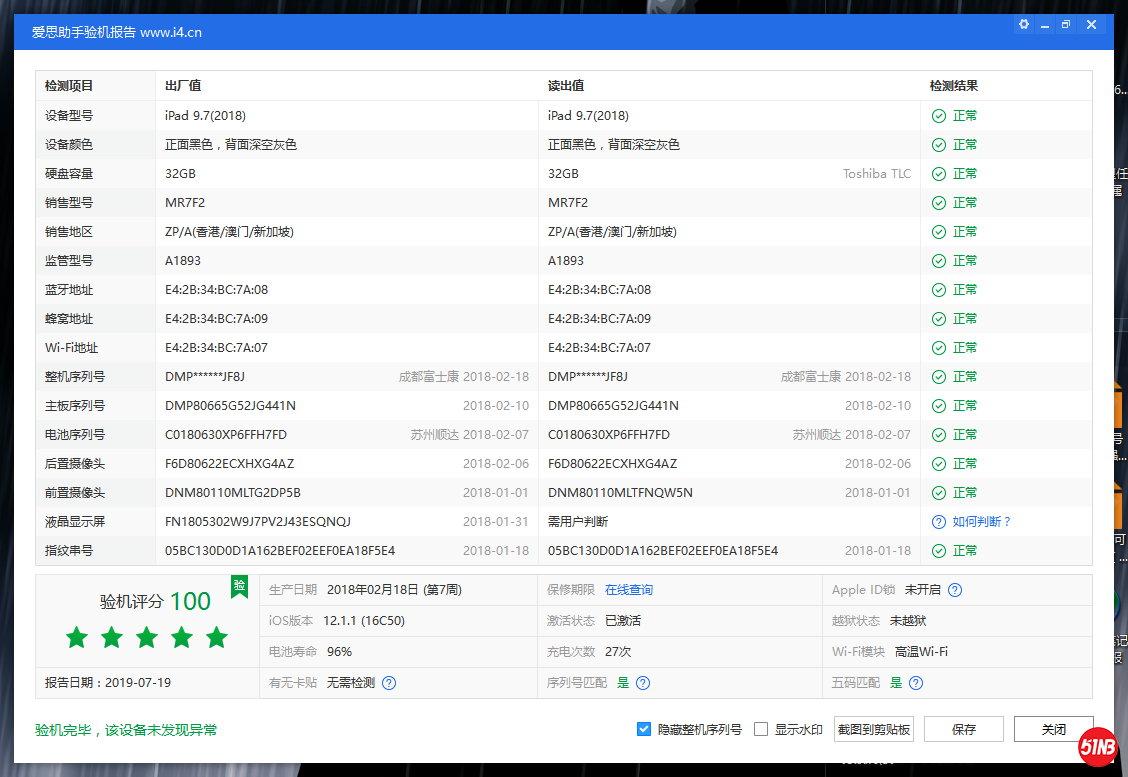Image resolution: width=1128 pixels, height=777 pixels.
Task: Click the 关闭 button at bottom
Action: [1053, 729]
